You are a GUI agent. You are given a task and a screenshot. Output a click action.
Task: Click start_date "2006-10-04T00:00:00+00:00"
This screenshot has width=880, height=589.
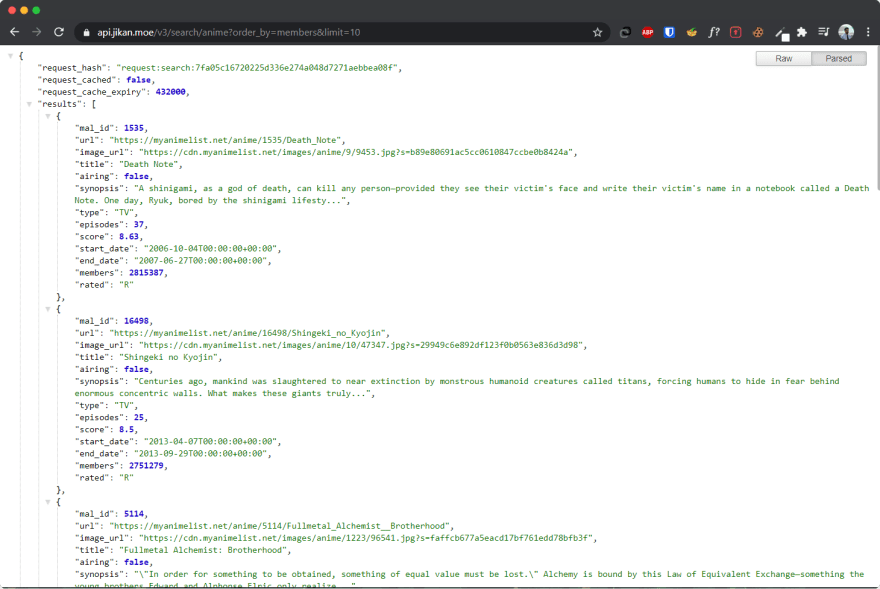211,249
